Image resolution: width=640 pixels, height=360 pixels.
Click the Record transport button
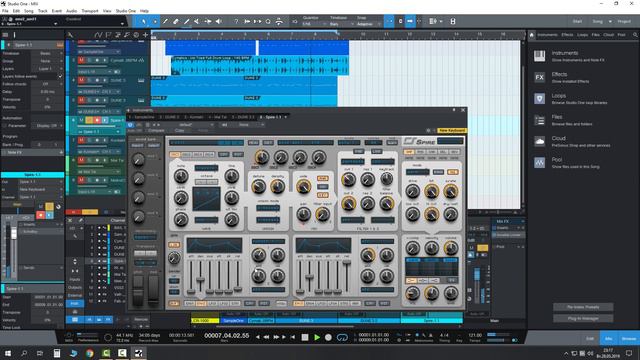click(328, 338)
